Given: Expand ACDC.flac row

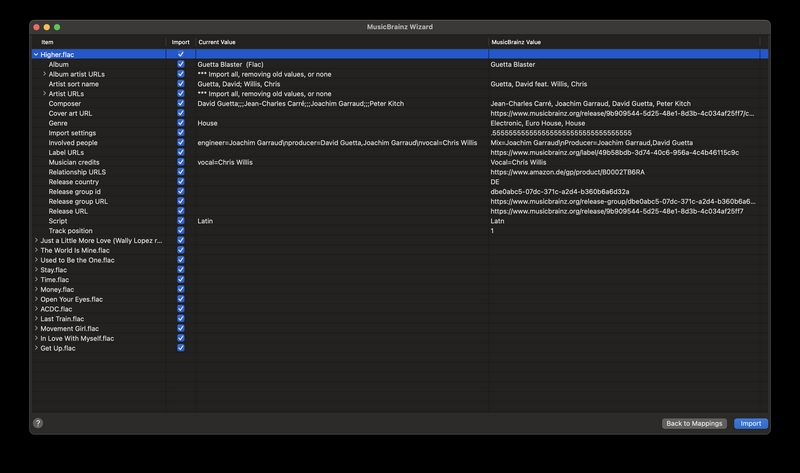Looking at the screenshot, I should point(36,309).
